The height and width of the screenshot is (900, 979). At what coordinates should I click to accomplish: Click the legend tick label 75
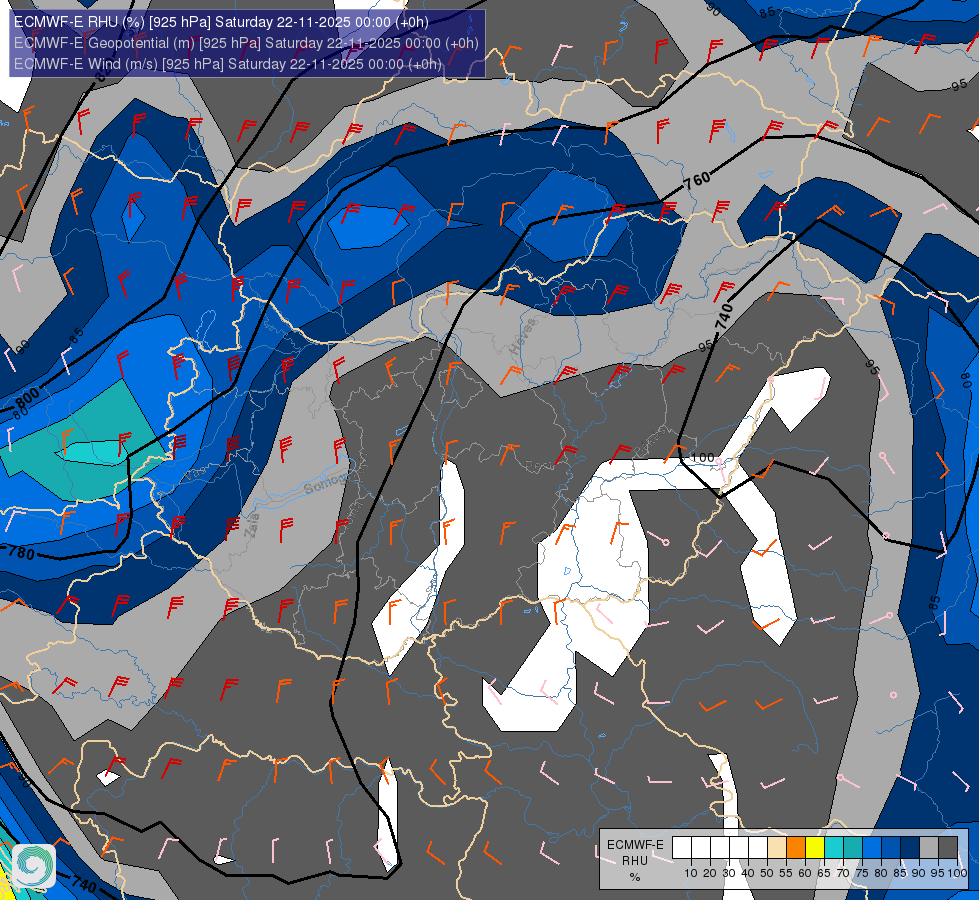coord(862,873)
